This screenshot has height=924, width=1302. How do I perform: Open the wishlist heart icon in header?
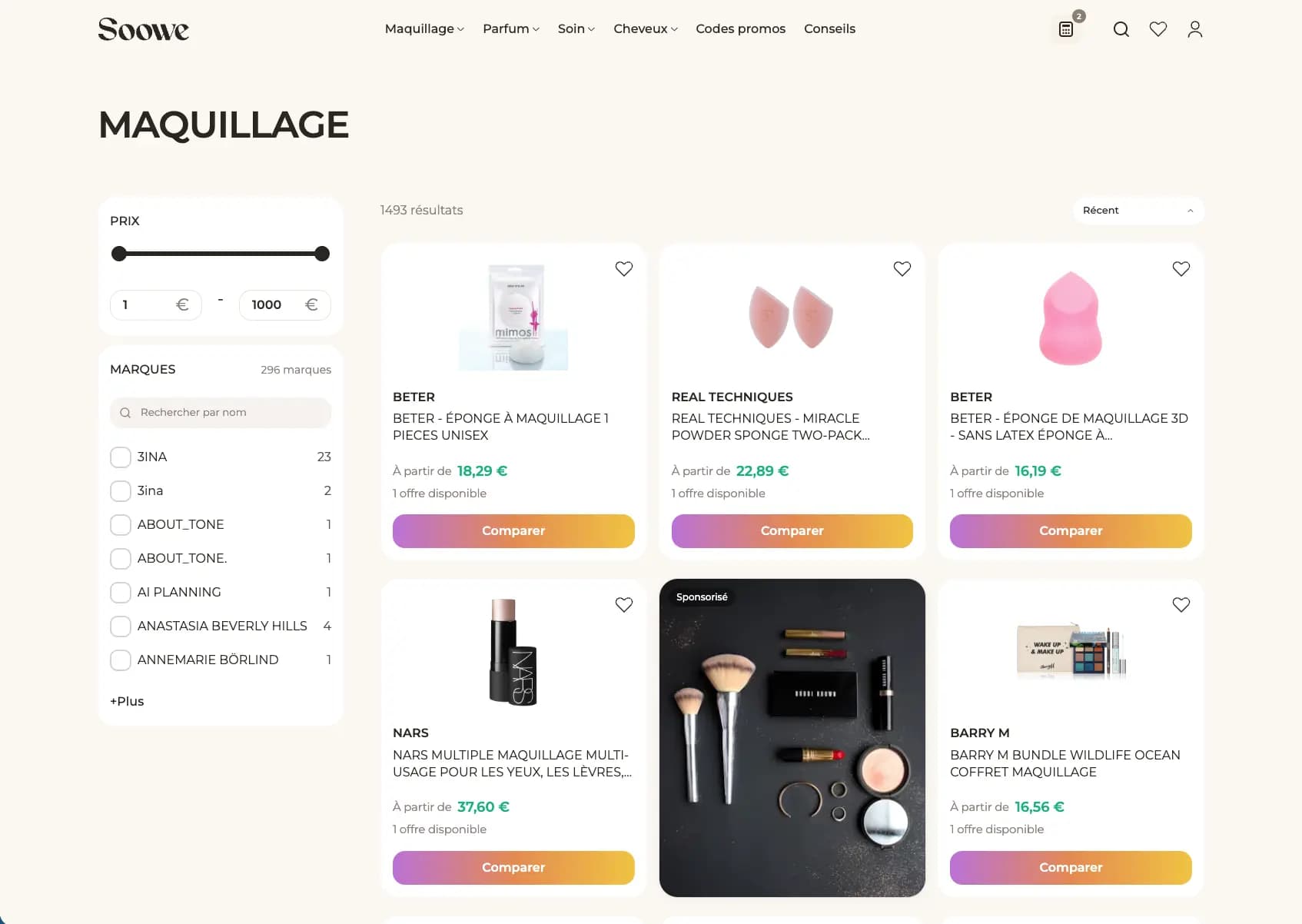[1158, 29]
